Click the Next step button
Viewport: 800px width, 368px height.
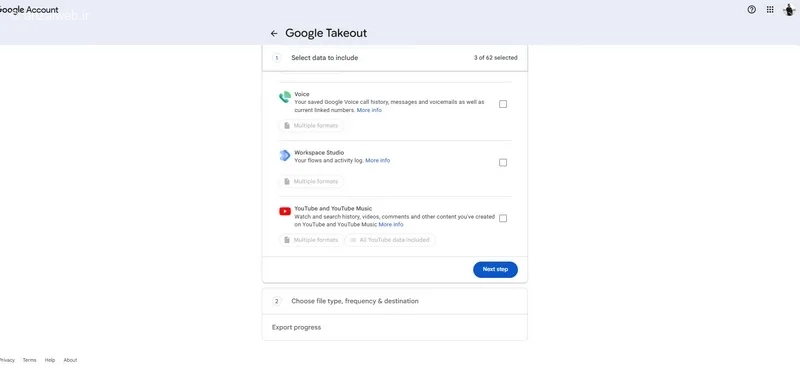tap(495, 269)
